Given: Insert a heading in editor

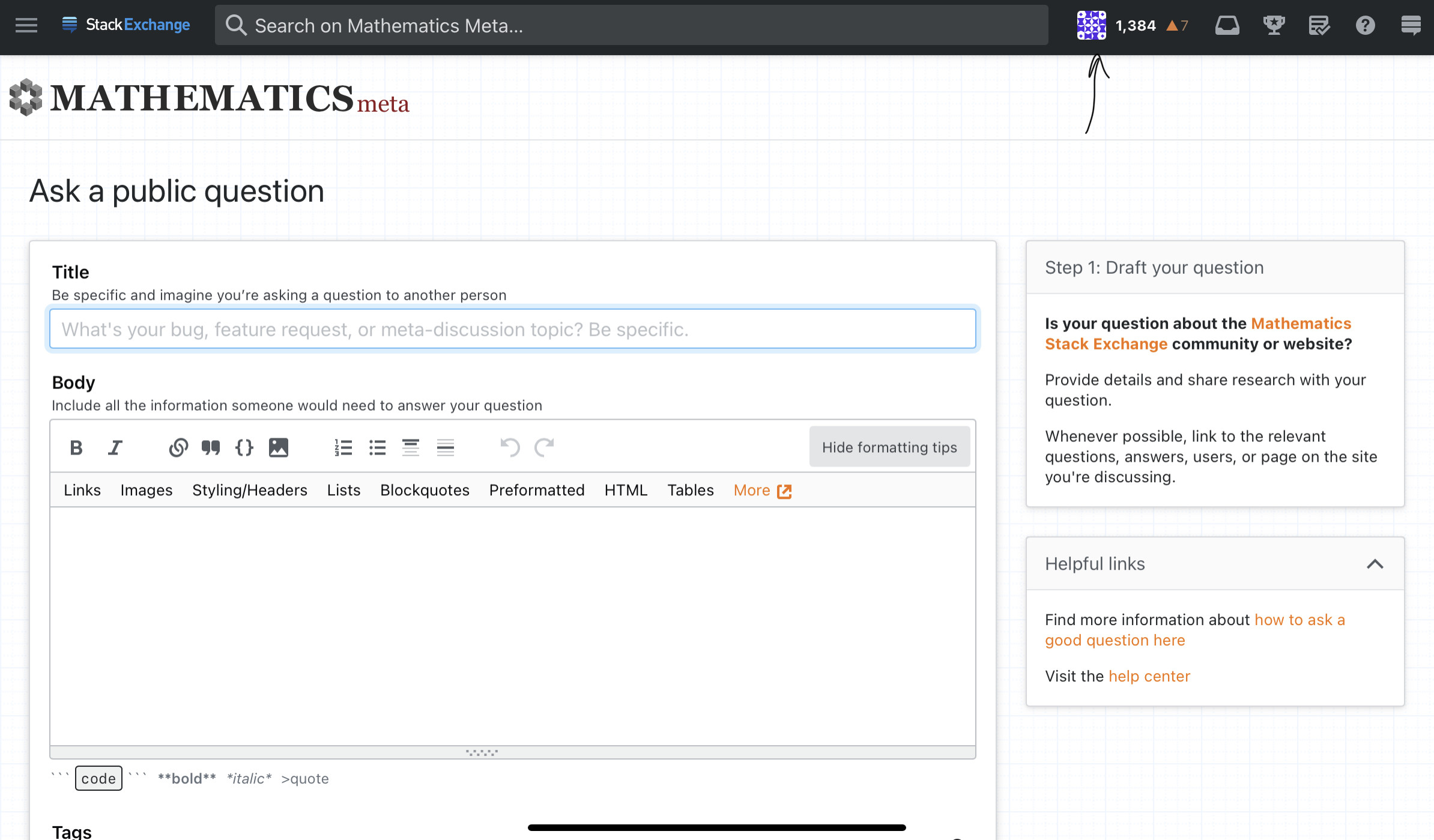Looking at the screenshot, I should pos(411,447).
